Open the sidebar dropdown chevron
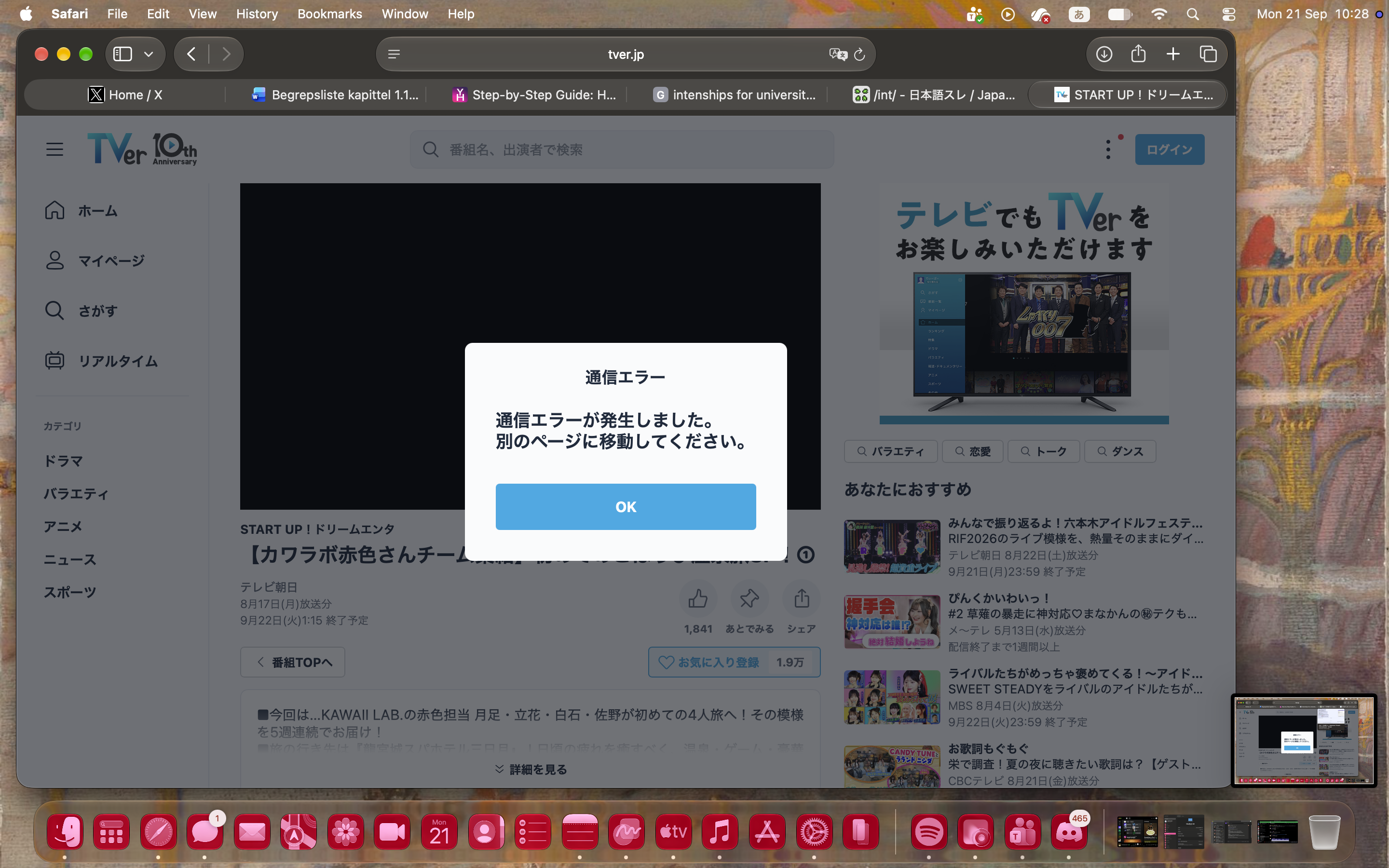Screen dimensions: 1389x868 pyautogui.click(x=149, y=54)
